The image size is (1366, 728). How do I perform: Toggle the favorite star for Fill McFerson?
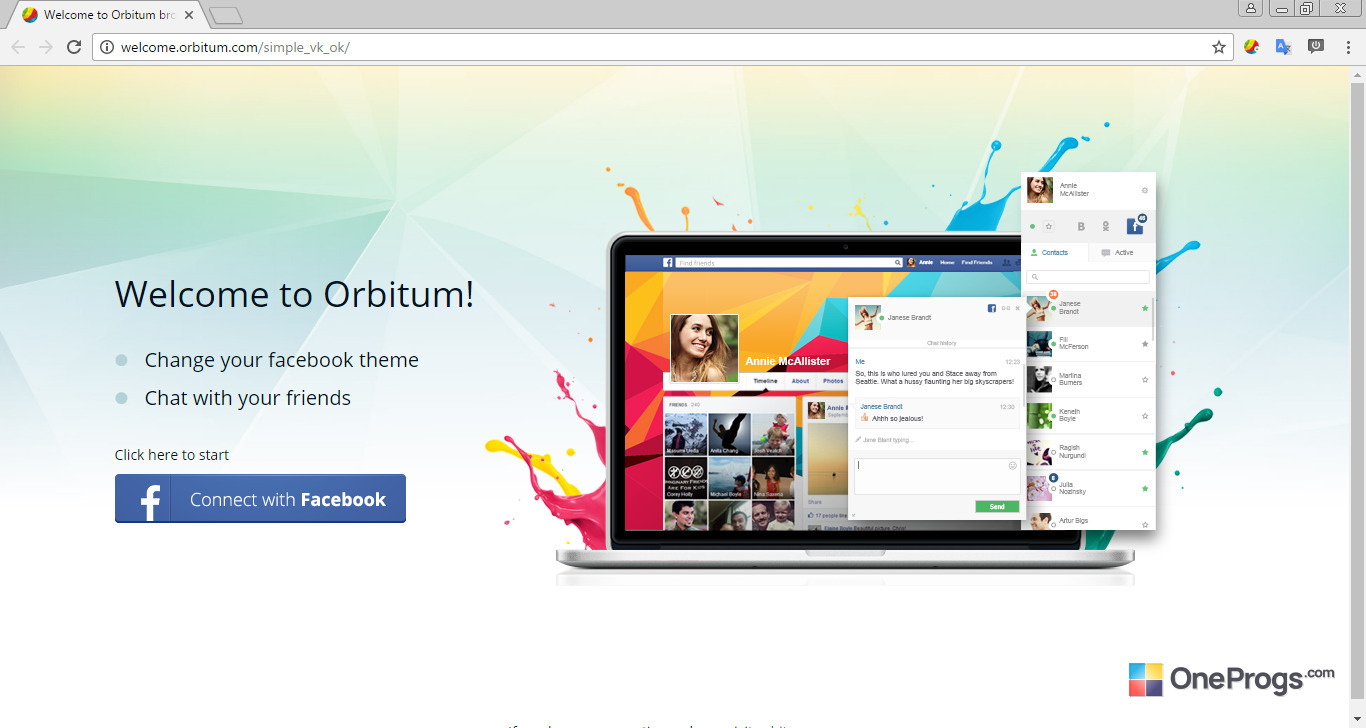click(1145, 344)
